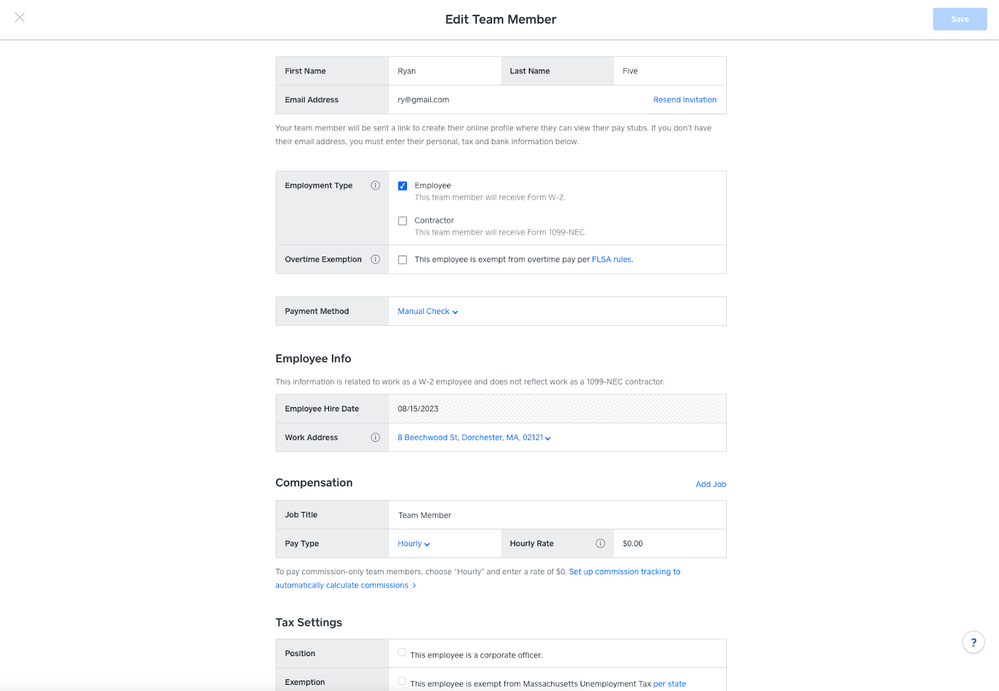The width and height of the screenshot is (999, 691).
Task: Click the Add Job link
Action: [710, 484]
